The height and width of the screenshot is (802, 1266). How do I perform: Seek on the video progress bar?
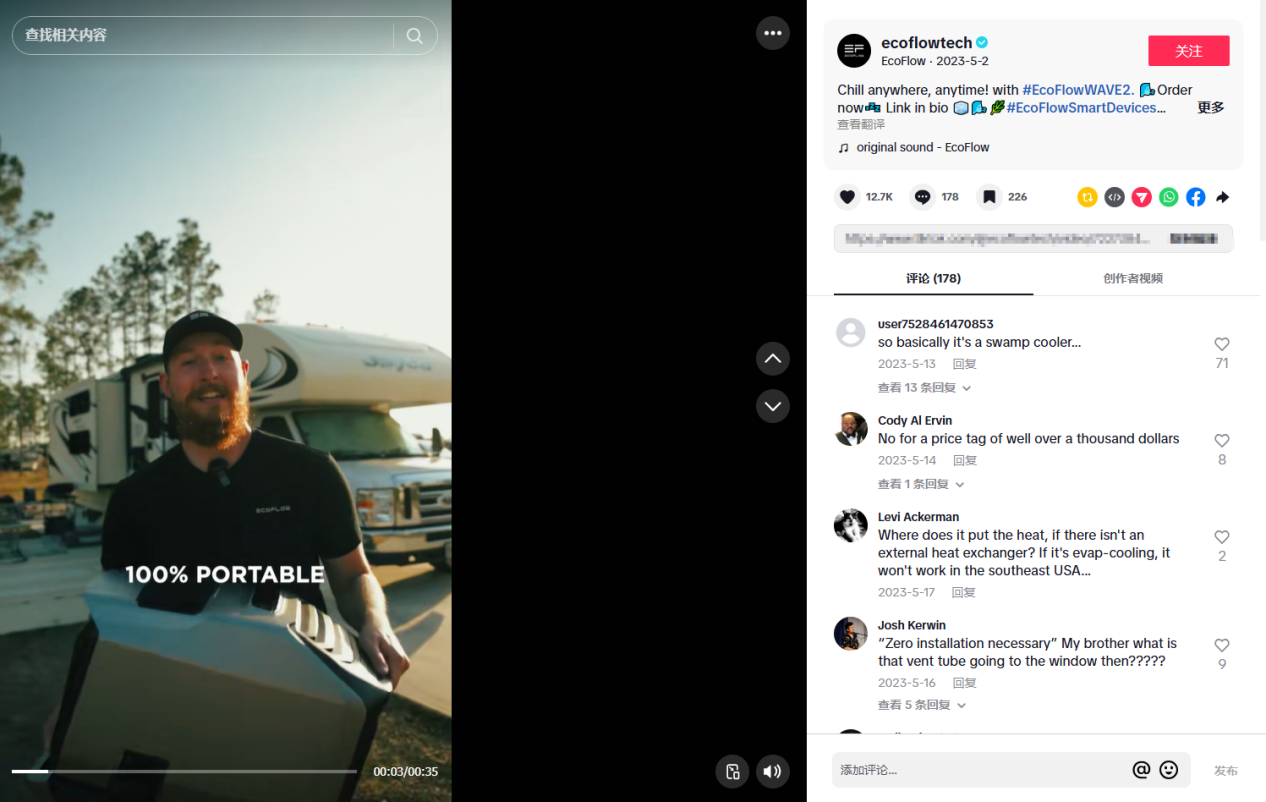184,771
